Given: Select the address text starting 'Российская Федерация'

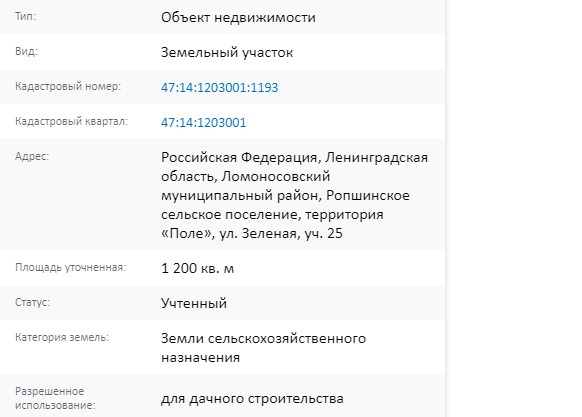Looking at the screenshot, I should (294, 195).
